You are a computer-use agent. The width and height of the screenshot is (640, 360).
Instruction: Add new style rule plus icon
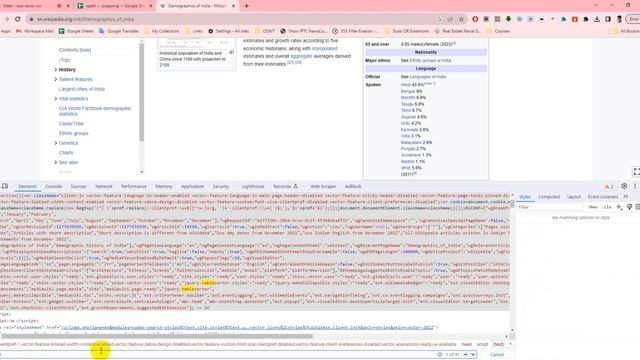click(619, 207)
